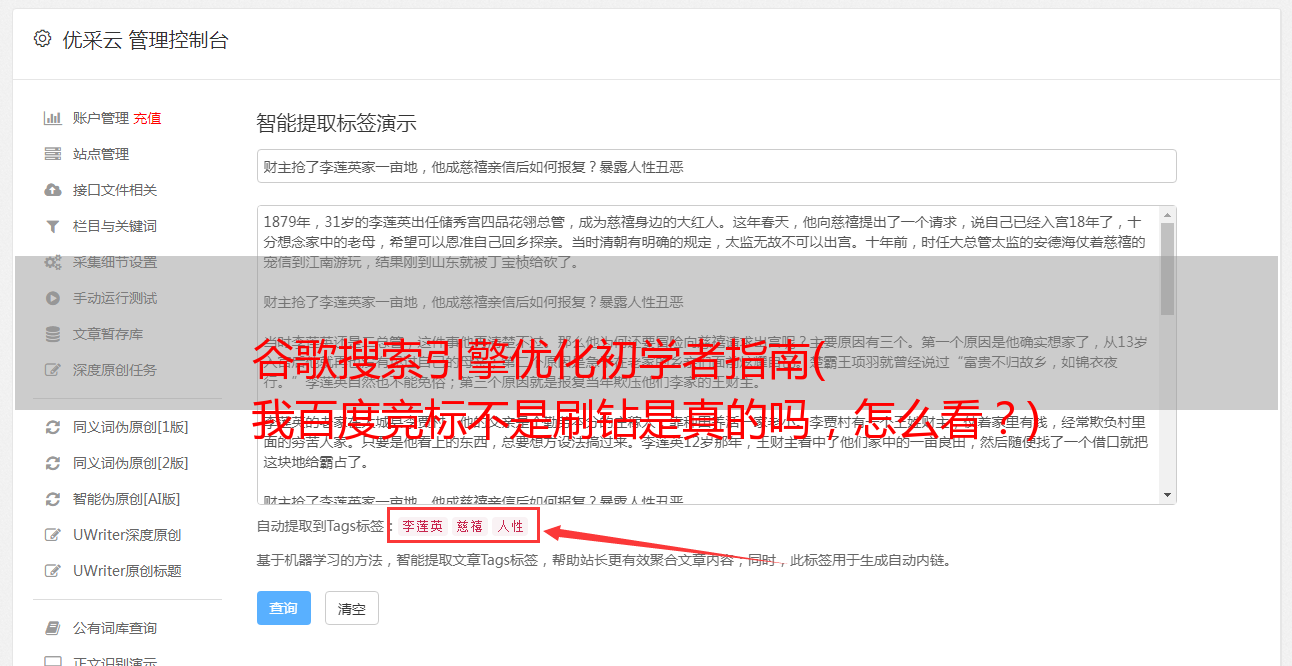Open the 站点管理 sidebar item

(101, 154)
